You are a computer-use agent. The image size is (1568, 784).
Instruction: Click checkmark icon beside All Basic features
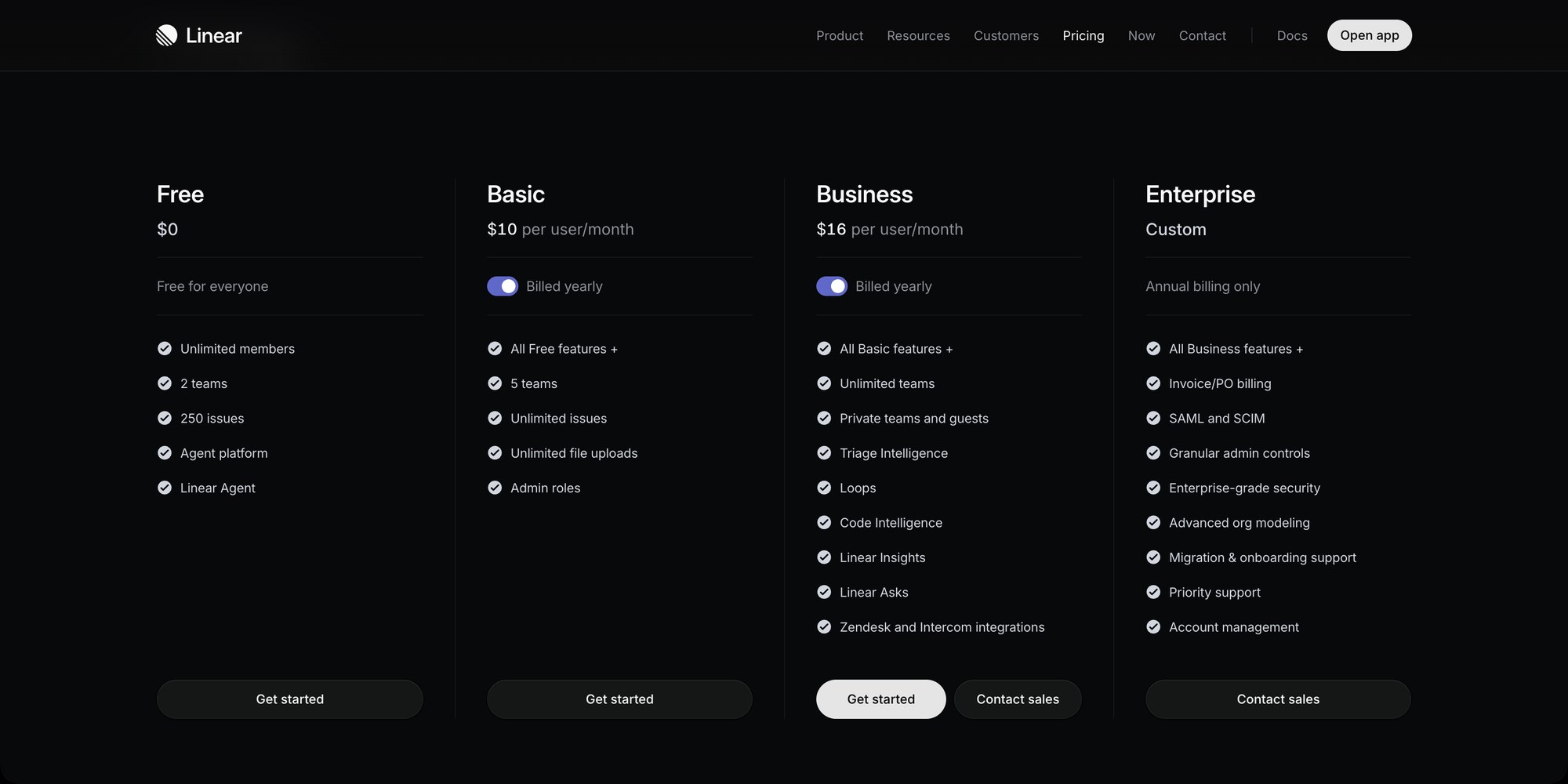[824, 348]
